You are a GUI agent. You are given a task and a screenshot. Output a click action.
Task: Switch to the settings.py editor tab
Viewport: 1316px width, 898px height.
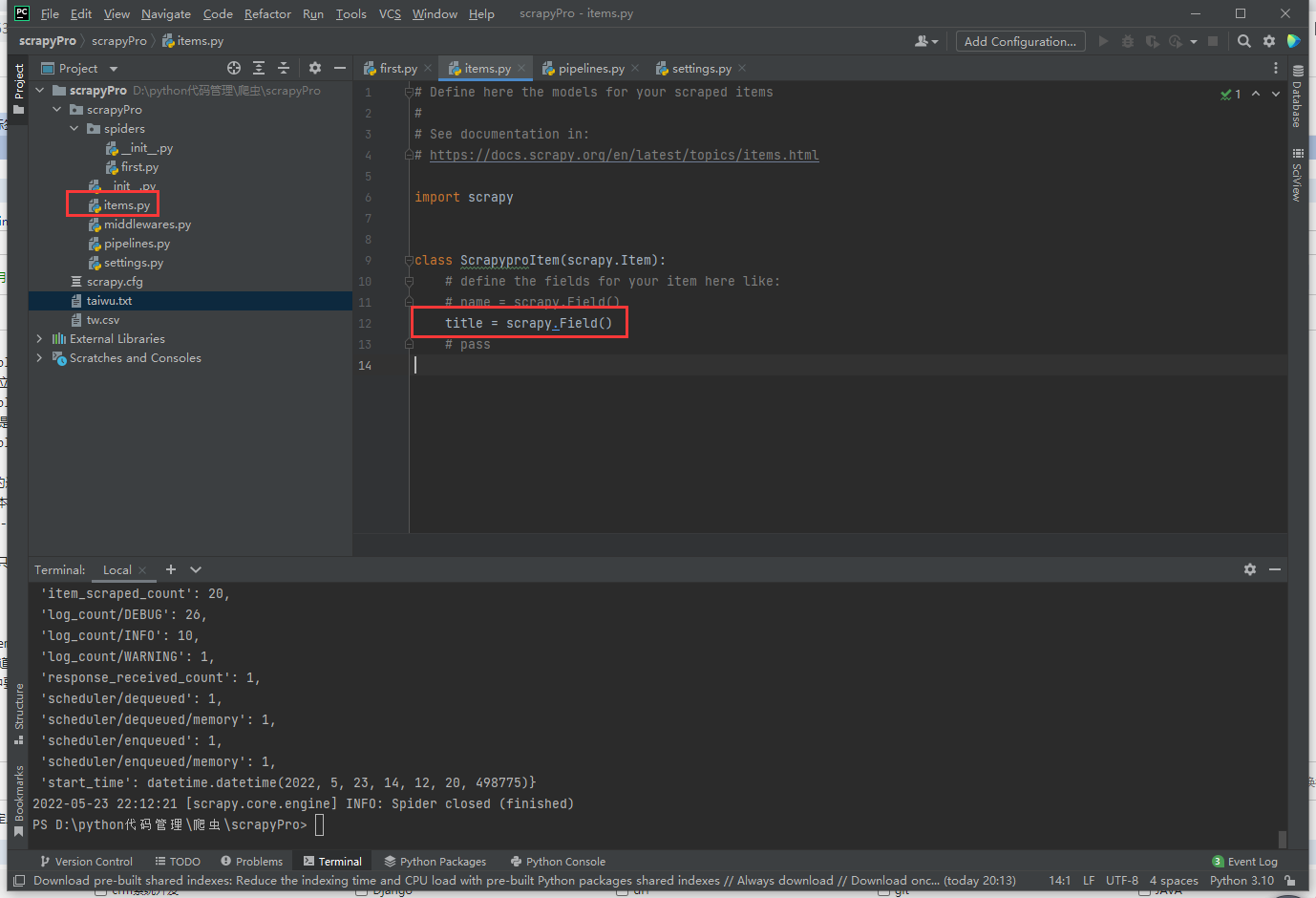pos(702,69)
